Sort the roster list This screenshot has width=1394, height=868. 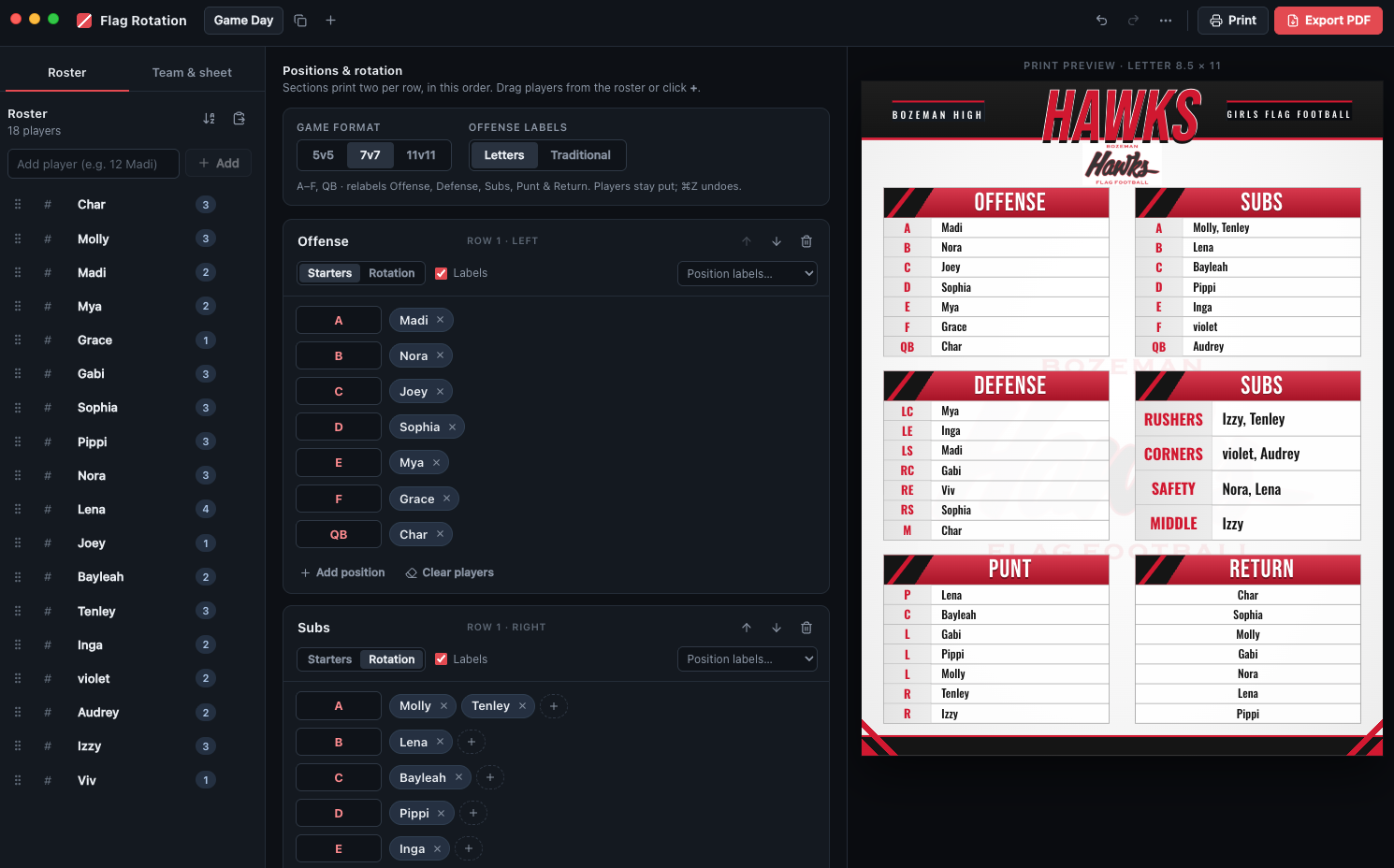click(x=210, y=119)
